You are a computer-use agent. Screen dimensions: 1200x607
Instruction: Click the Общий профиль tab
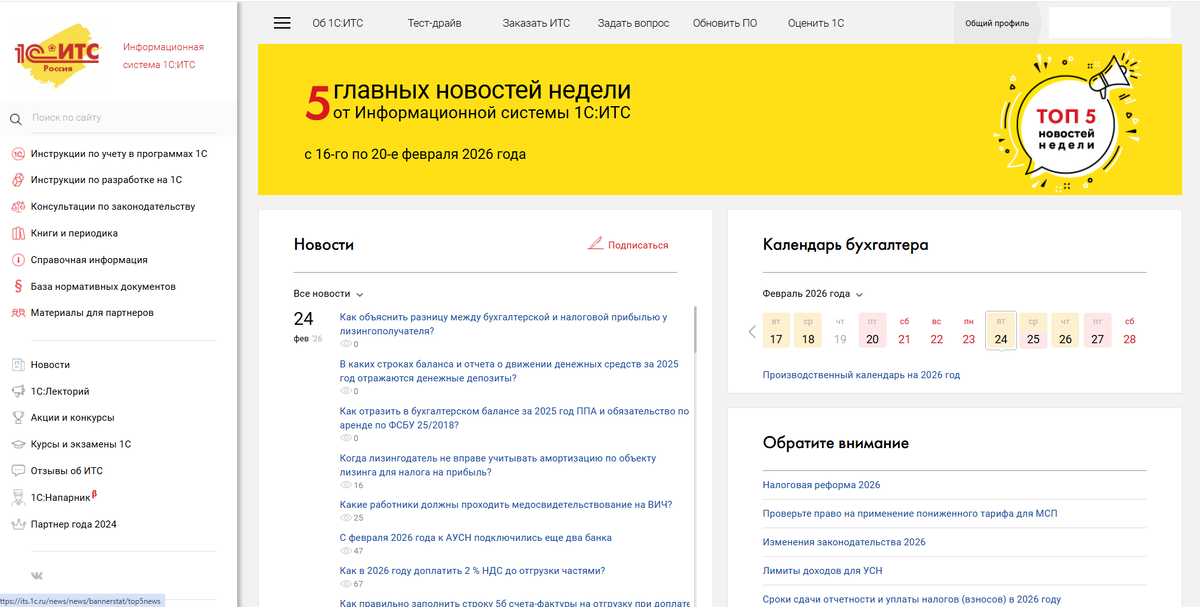(x=997, y=23)
